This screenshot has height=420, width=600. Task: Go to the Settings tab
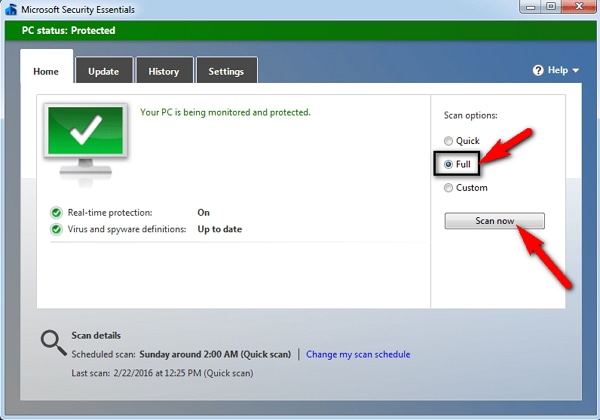227,70
